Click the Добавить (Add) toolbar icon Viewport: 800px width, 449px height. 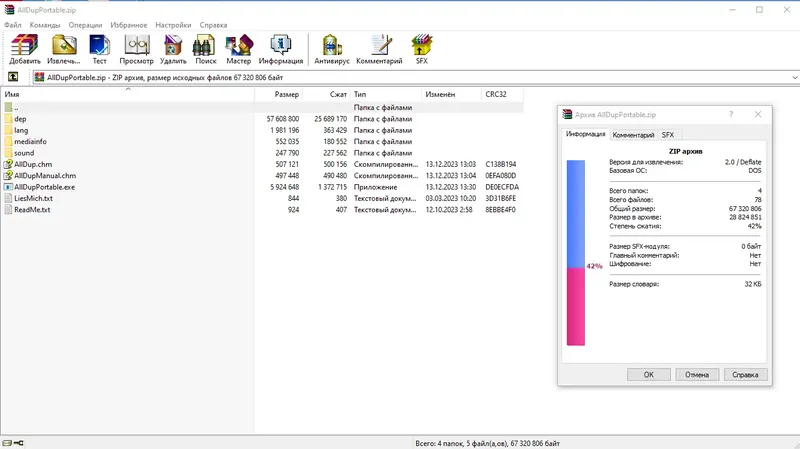(24, 49)
